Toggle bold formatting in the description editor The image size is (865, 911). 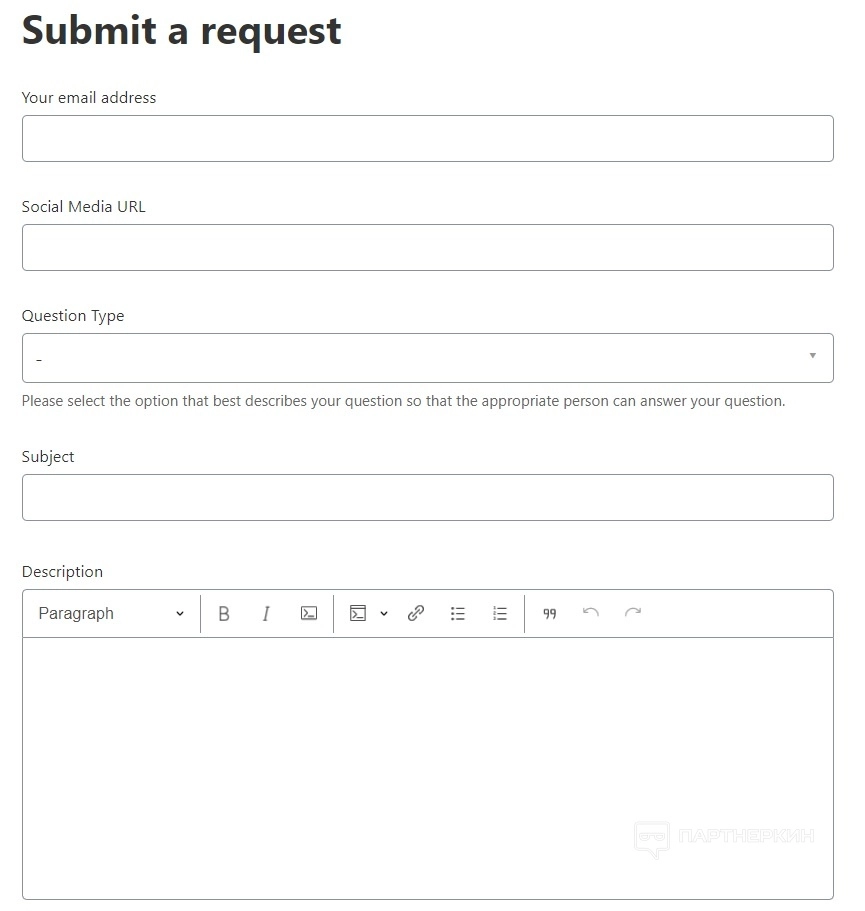pos(224,614)
